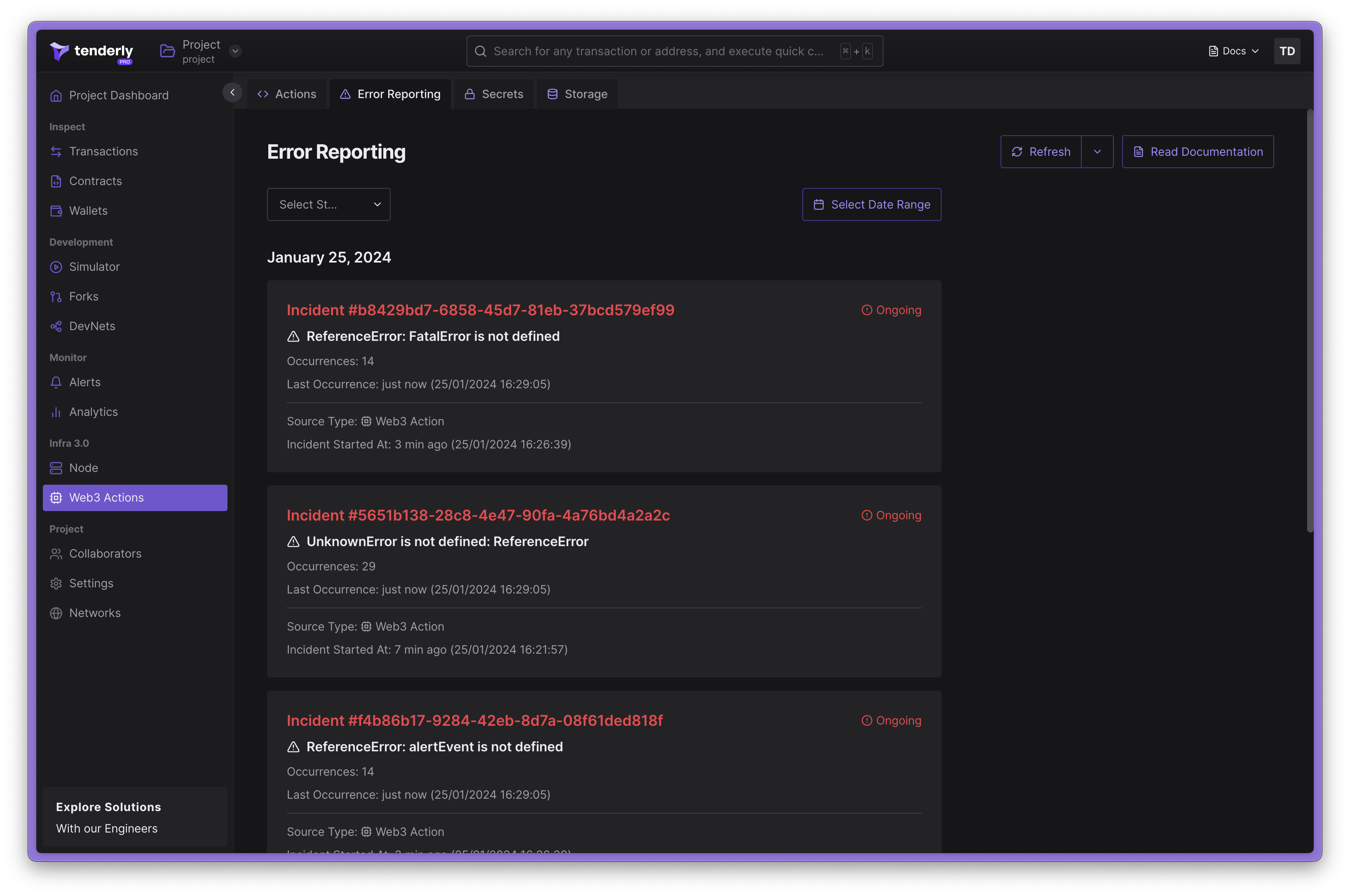Click the Wallets icon
This screenshot has height=896, width=1350.
[56, 211]
